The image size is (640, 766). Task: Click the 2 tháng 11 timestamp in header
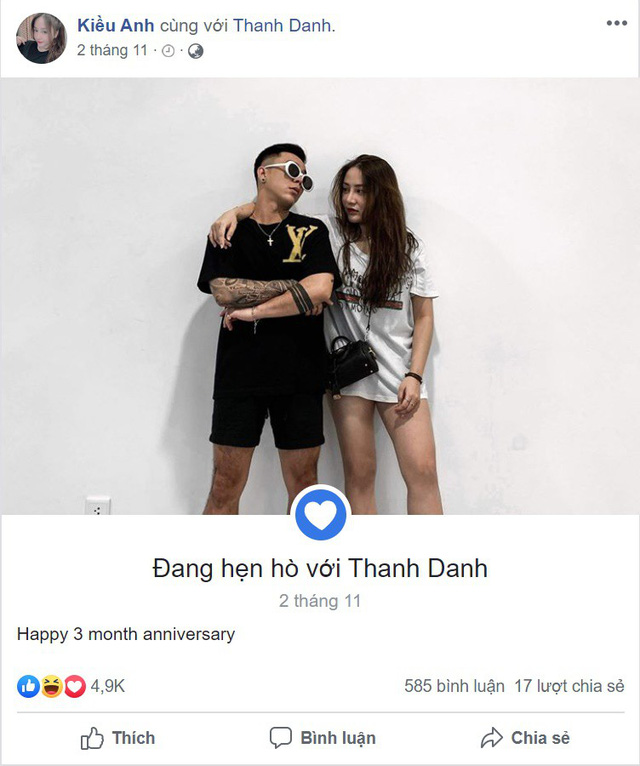pyautogui.click(x=112, y=50)
